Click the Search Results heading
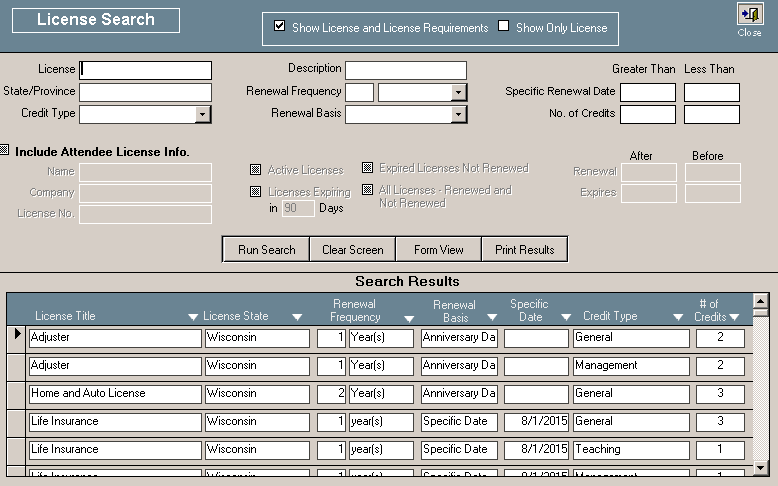The height and width of the screenshot is (486, 778). pyautogui.click(x=407, y=281)
